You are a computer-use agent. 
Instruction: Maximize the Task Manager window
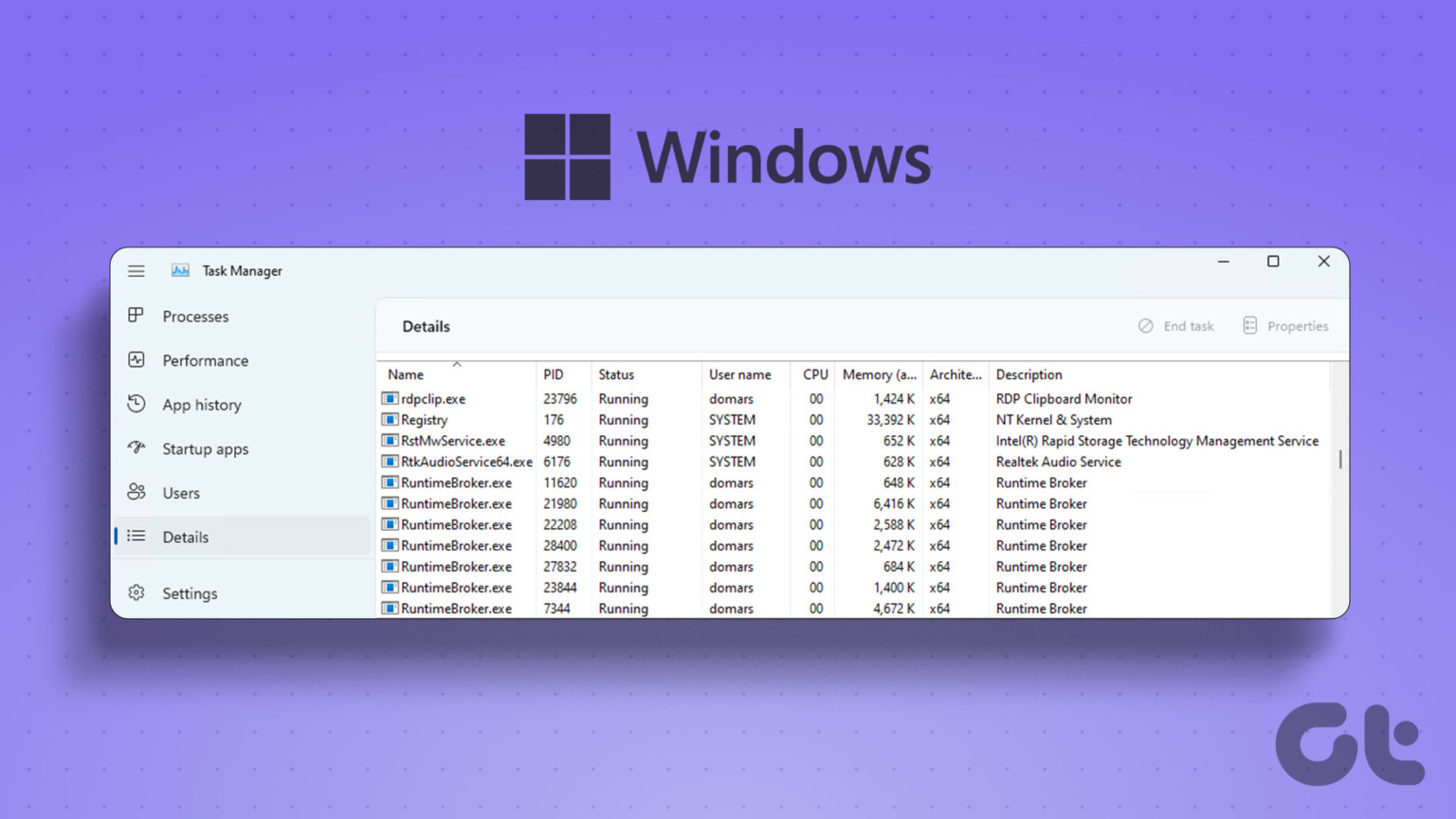[1273, 262]
